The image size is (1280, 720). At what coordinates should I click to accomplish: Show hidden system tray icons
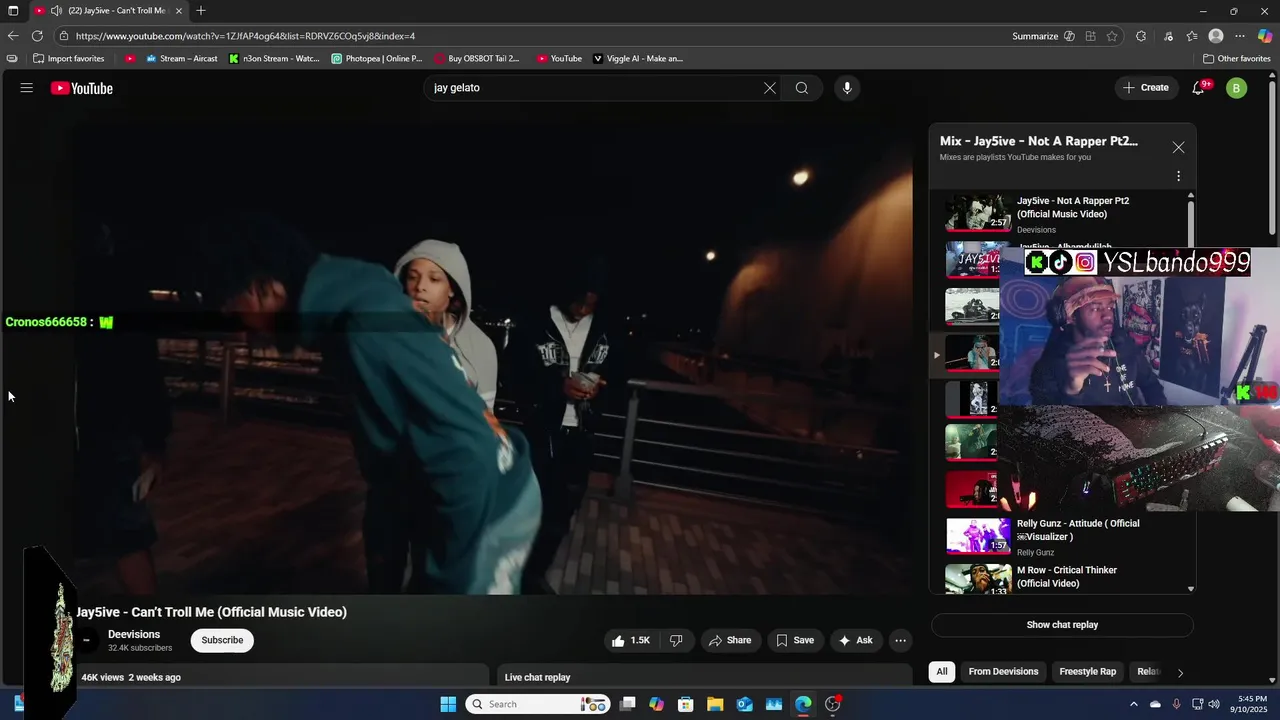click(1133, 704)
